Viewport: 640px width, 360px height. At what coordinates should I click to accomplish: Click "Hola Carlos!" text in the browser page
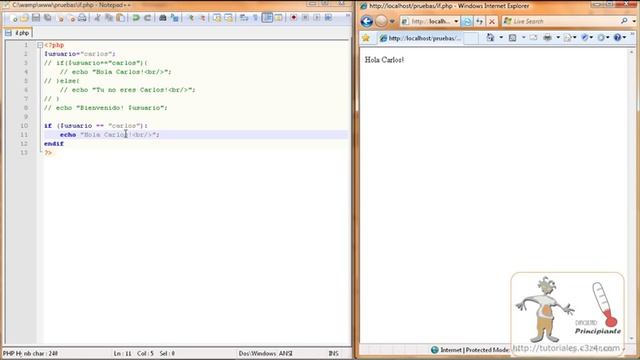point(384,60)
